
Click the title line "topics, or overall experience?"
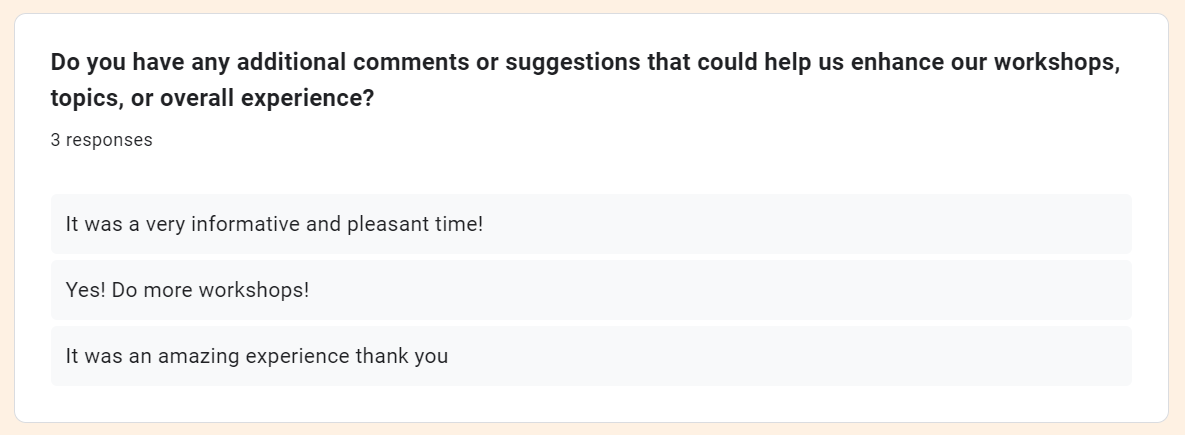tap(212, 98)
